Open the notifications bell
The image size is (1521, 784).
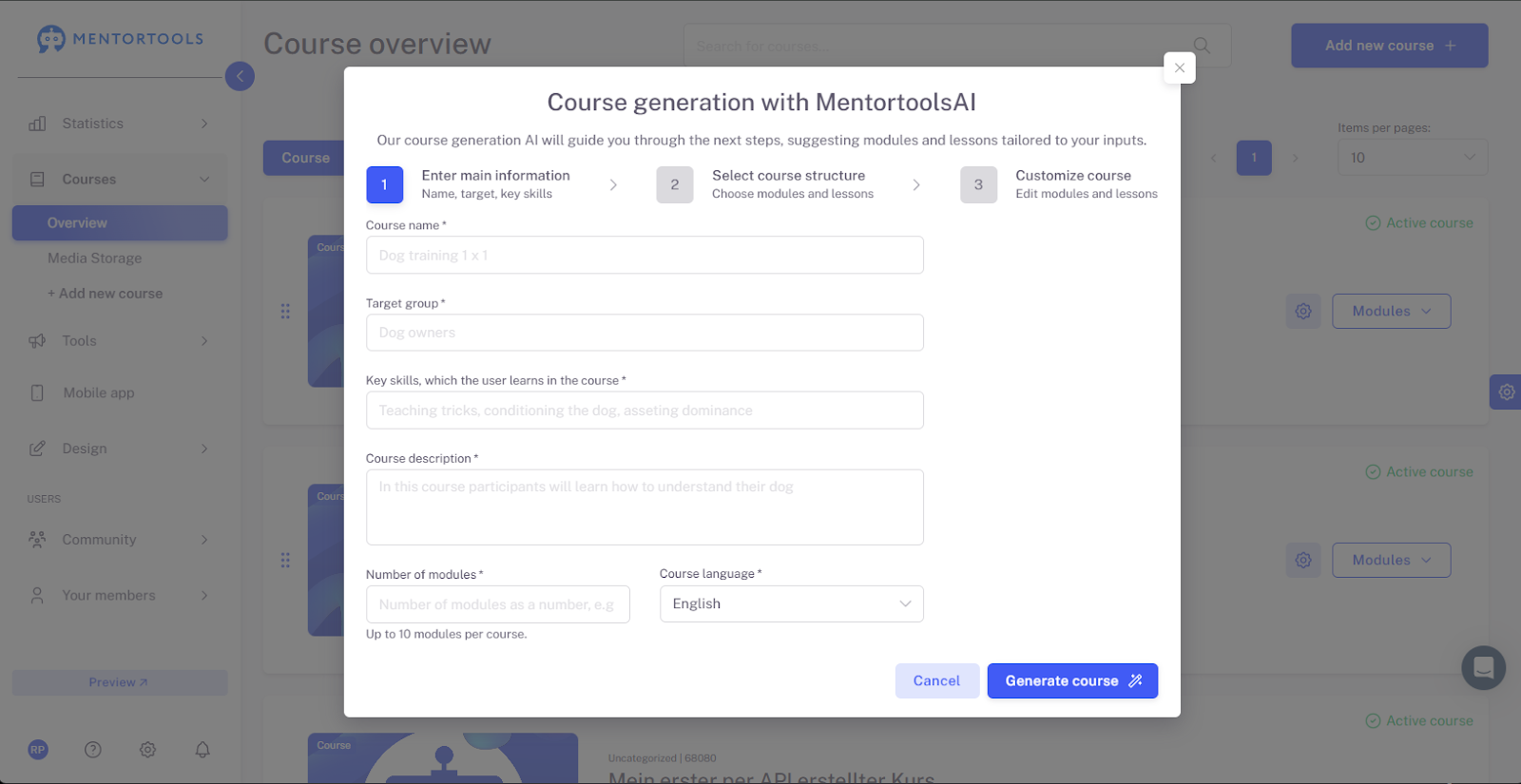pyautogui.click(x=202, y=750)
